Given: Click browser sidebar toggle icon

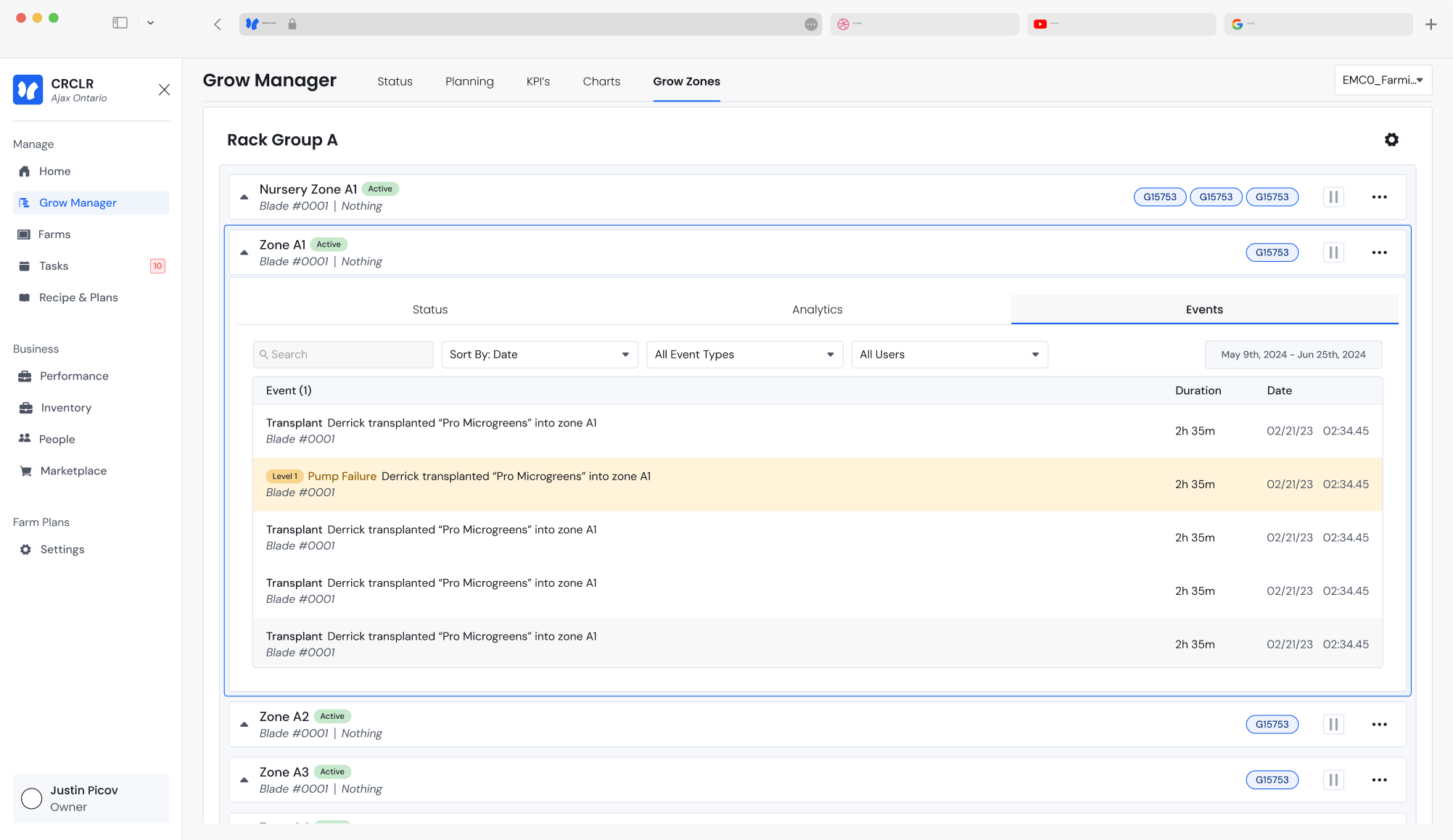Looking at the screenshot, I should point(120,23).
